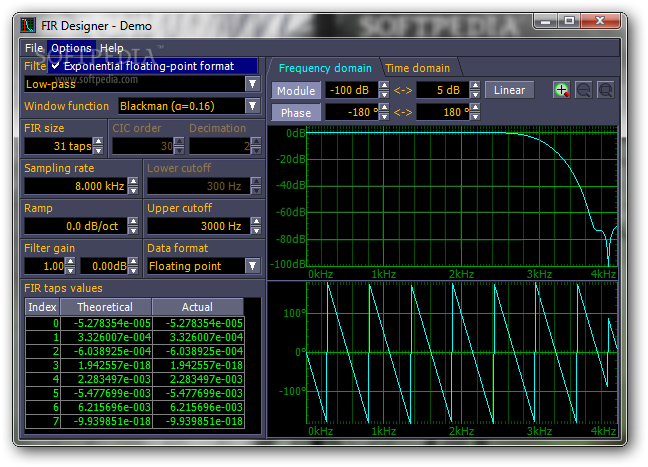The image size is (648, 467).
Task: Click the red cutoff marker in phase plot
Action: pyautogui.click(x=539, y=353)
